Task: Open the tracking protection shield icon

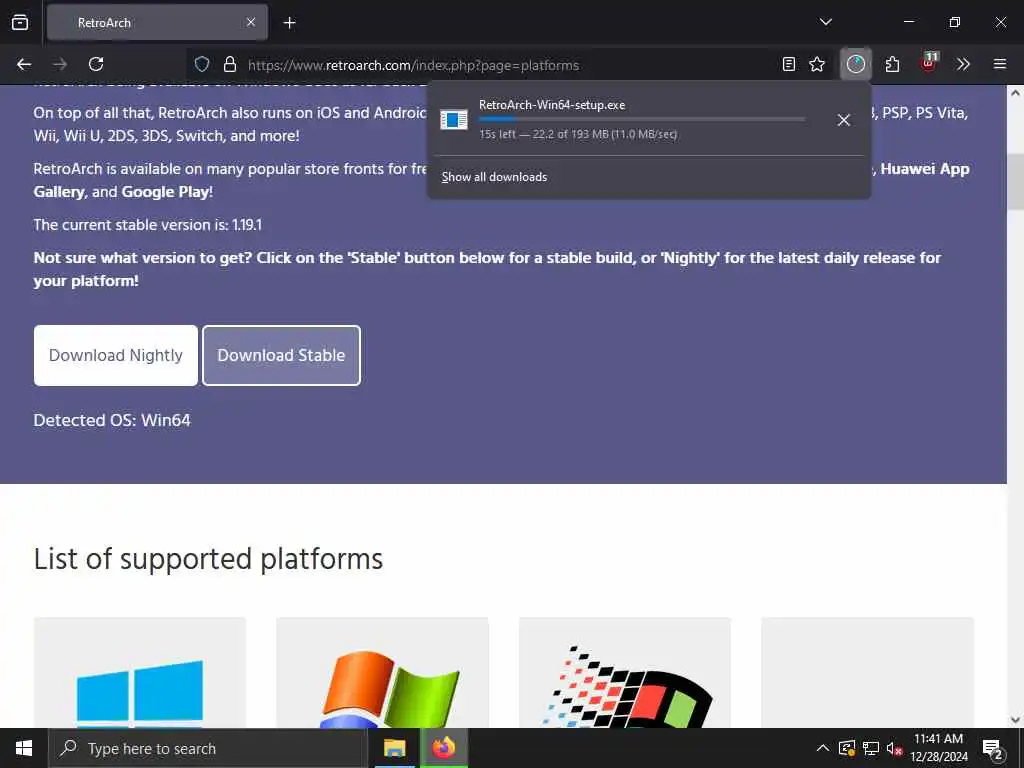Action: click(202, 64)
